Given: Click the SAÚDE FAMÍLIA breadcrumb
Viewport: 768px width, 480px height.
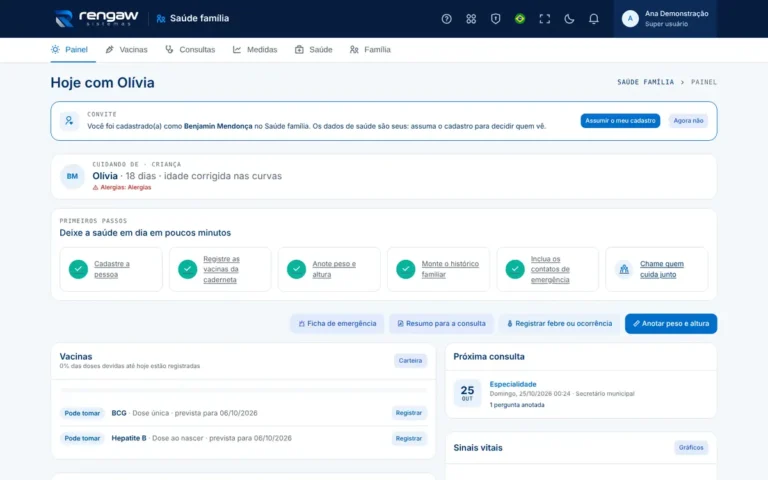Looking at the screenshot, I should point(645,82).
